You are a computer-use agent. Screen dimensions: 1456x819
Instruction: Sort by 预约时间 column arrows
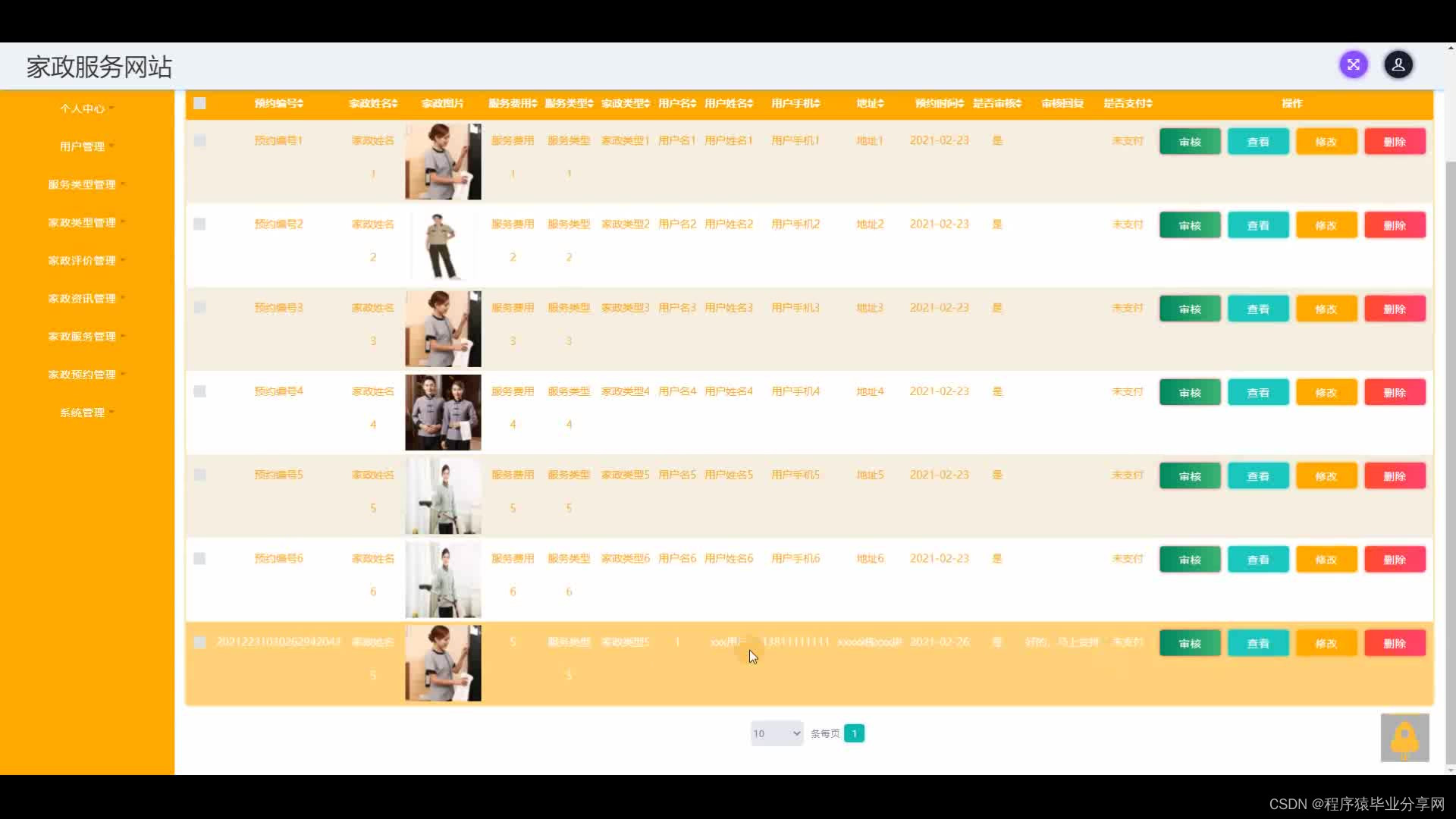point(962,104)
